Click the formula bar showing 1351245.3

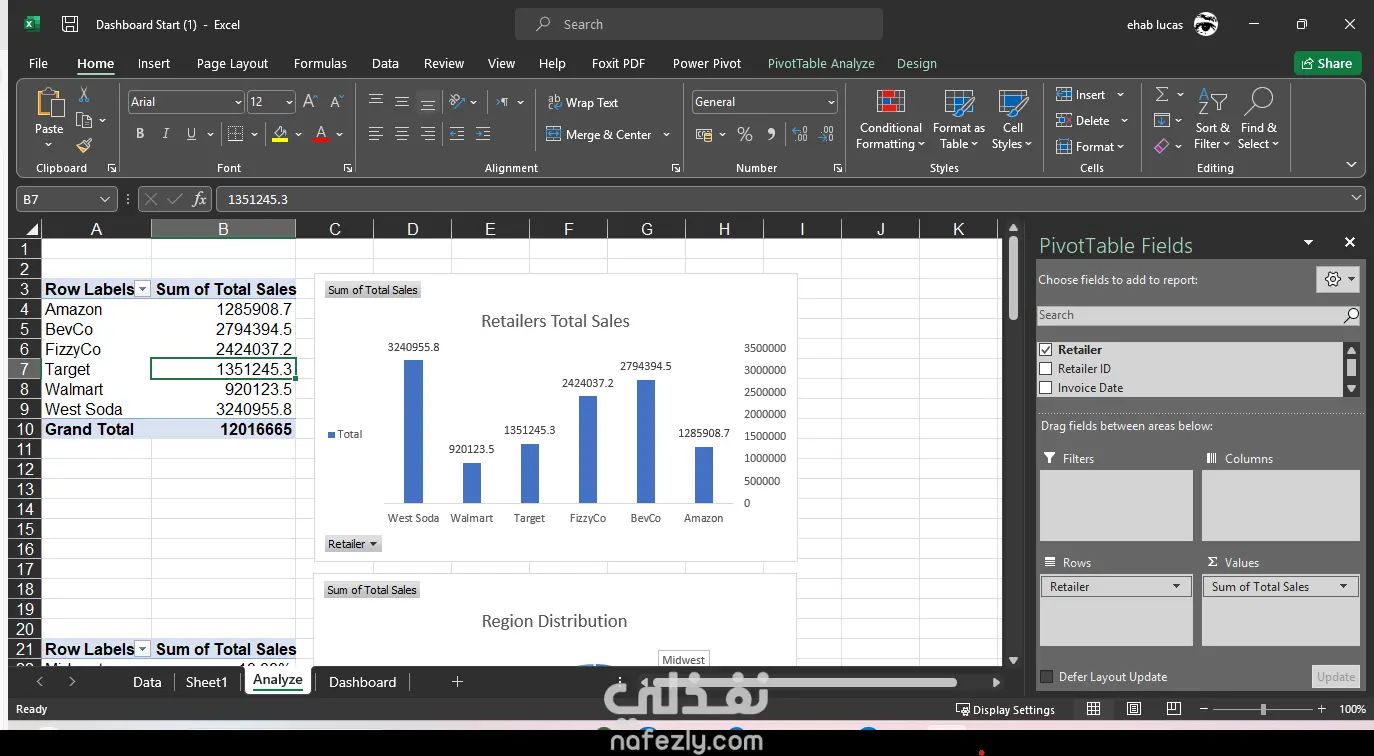790,199
